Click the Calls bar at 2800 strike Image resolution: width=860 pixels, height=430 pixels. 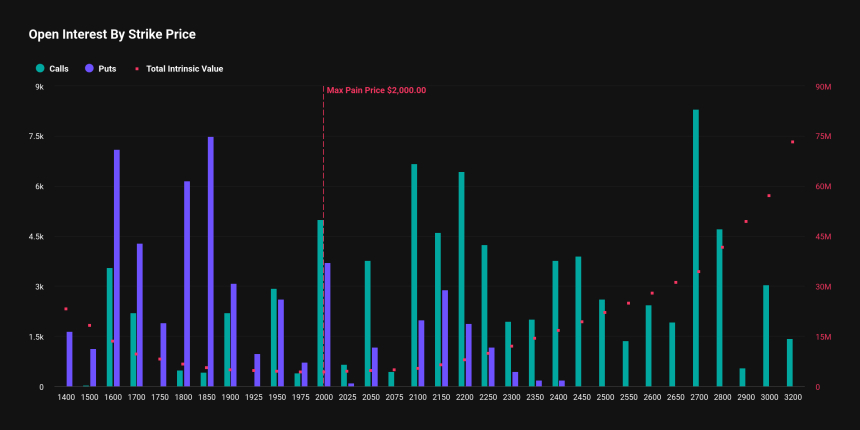click(719, 308)
